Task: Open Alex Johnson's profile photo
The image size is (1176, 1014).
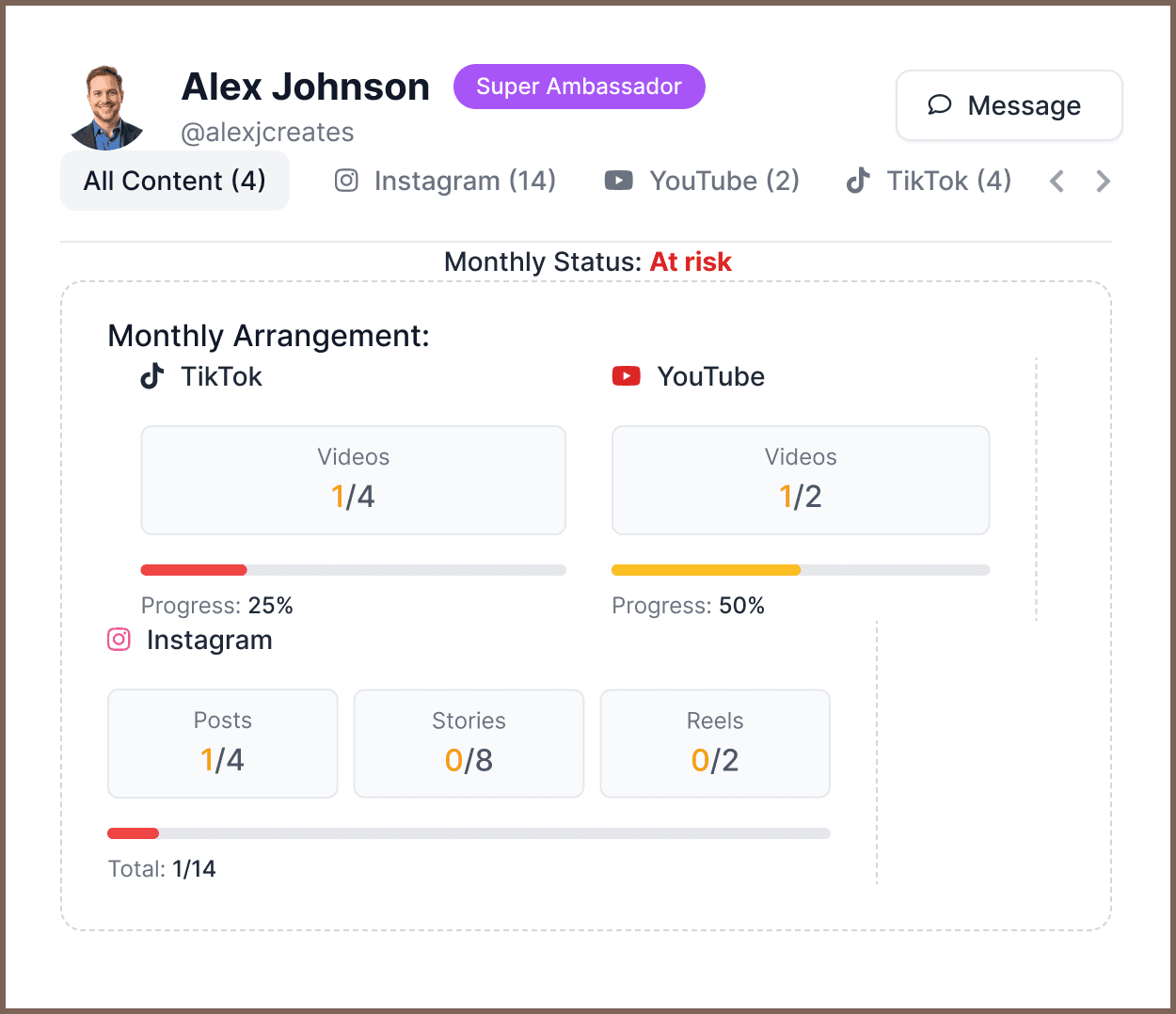Action: tap(107, 108)
